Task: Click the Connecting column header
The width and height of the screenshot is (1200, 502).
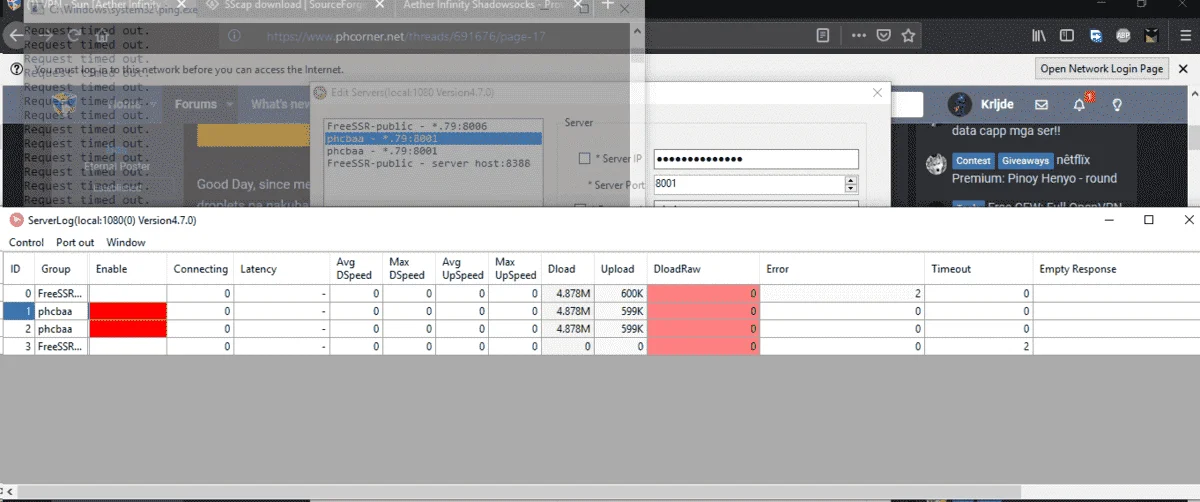Action: coord(201,269)
